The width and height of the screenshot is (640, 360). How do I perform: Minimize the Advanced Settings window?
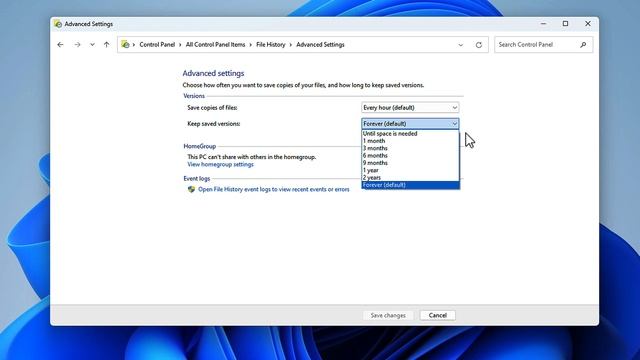[x=543, y=24]
